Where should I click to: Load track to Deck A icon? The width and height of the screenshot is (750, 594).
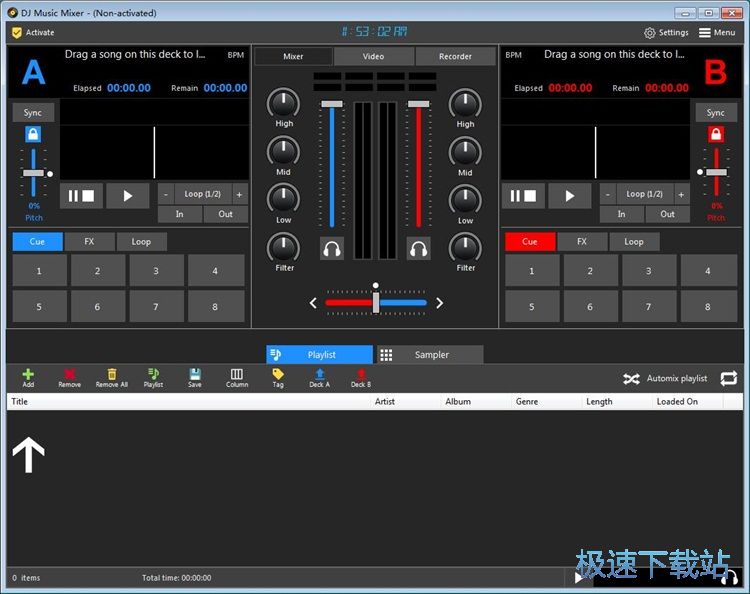pyautogui.click(x=319, y=375)
